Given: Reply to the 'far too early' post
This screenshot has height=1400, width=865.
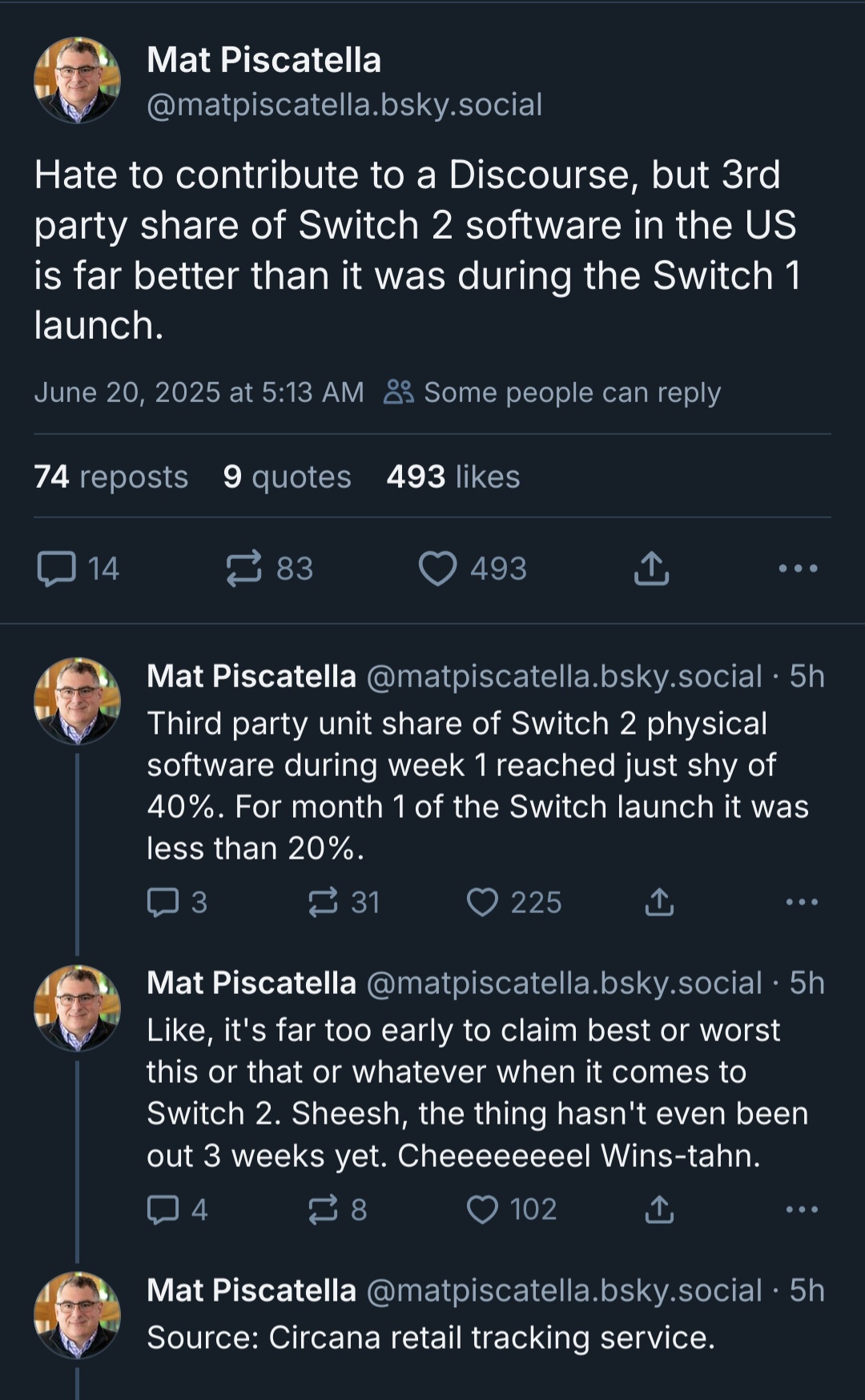Looking at the screenshot, I should tap(177, 1209).
